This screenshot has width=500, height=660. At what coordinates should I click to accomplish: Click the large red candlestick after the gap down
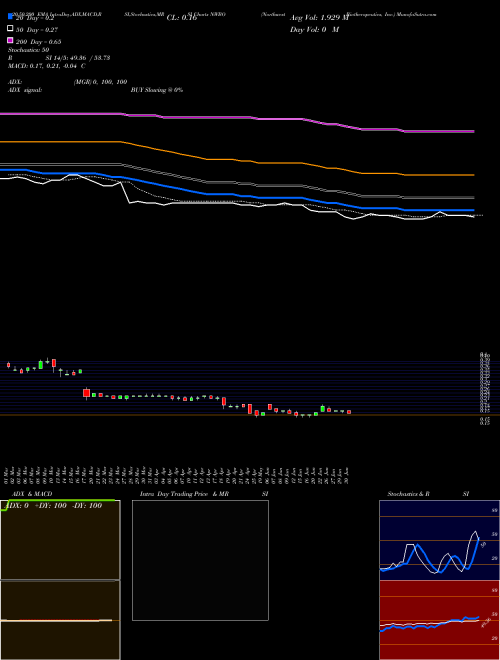(87, 393)
